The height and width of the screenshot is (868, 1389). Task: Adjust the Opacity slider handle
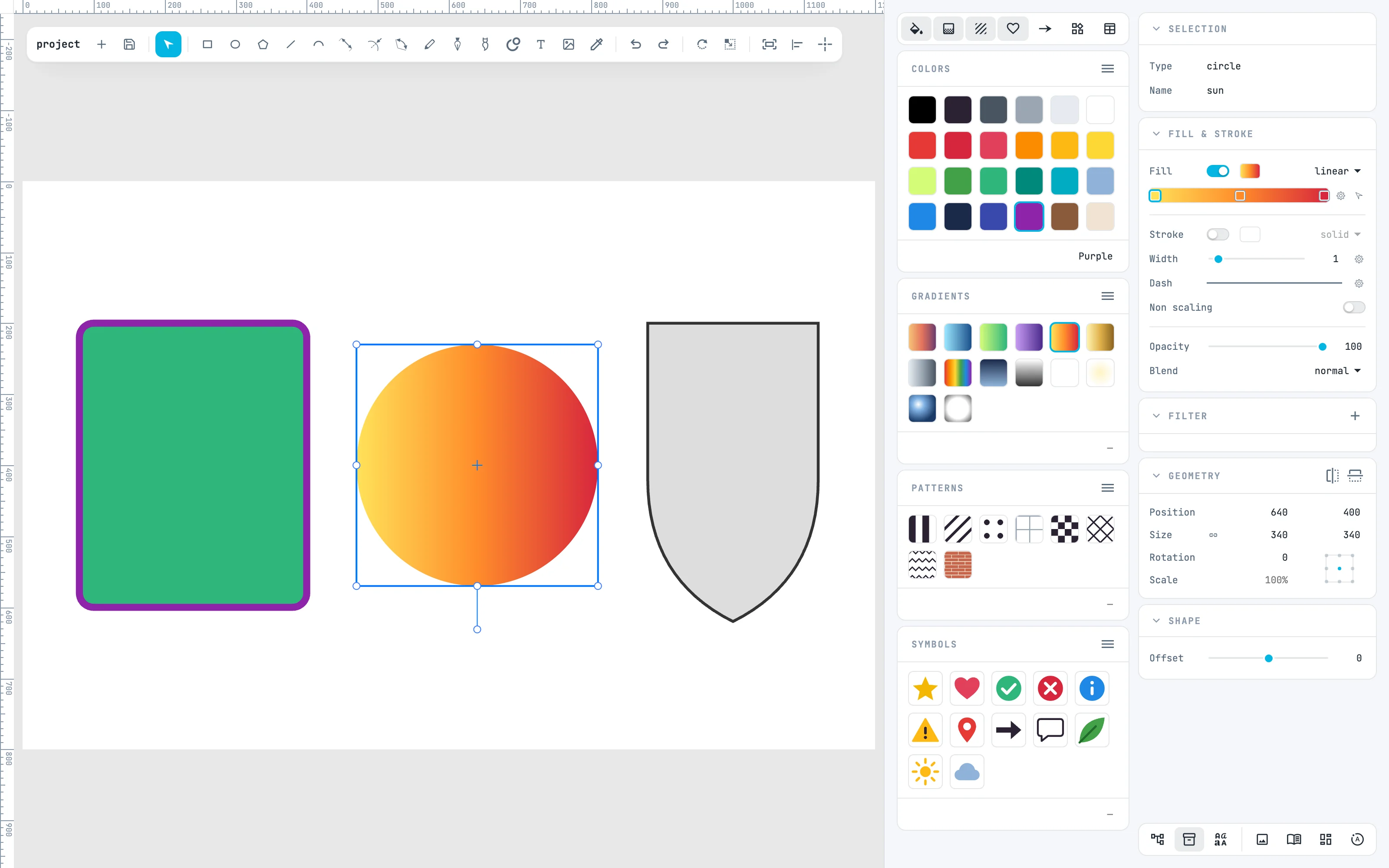(1323, 347)
